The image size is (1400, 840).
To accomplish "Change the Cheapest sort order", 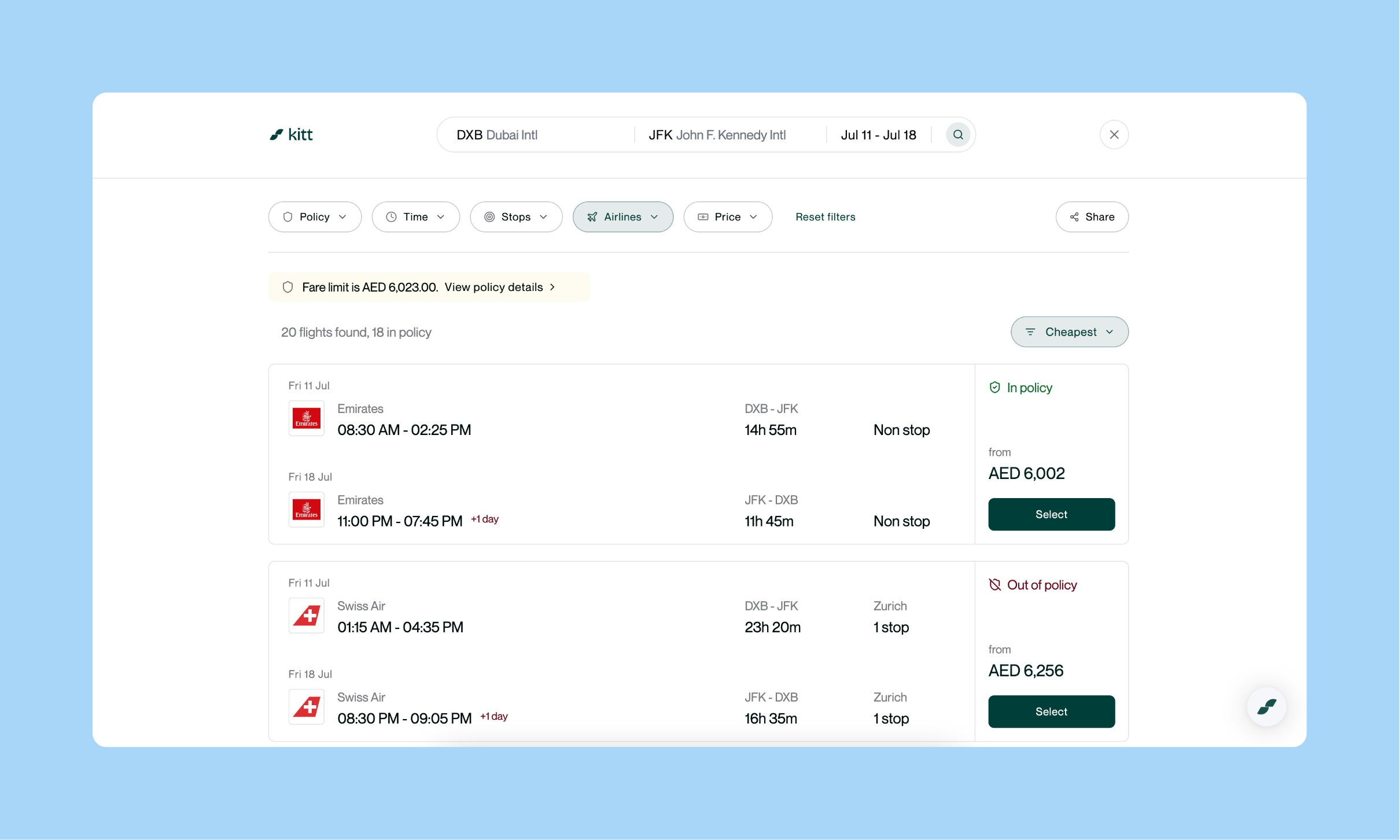I will tap(1069, 332).
